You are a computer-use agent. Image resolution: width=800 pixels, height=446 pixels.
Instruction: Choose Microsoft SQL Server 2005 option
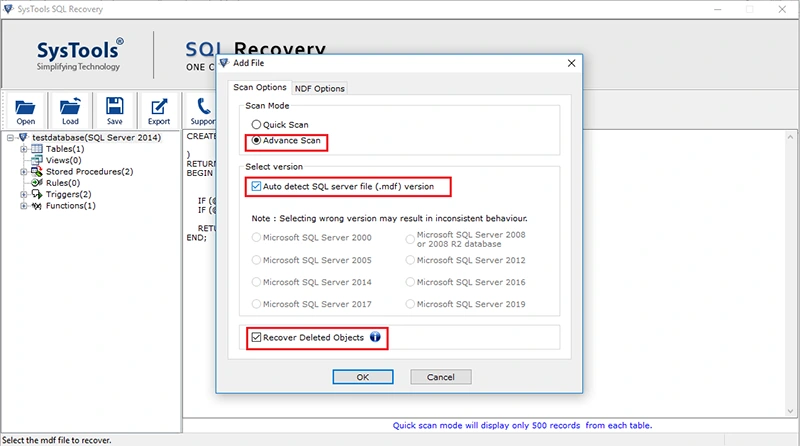[256, 260]
